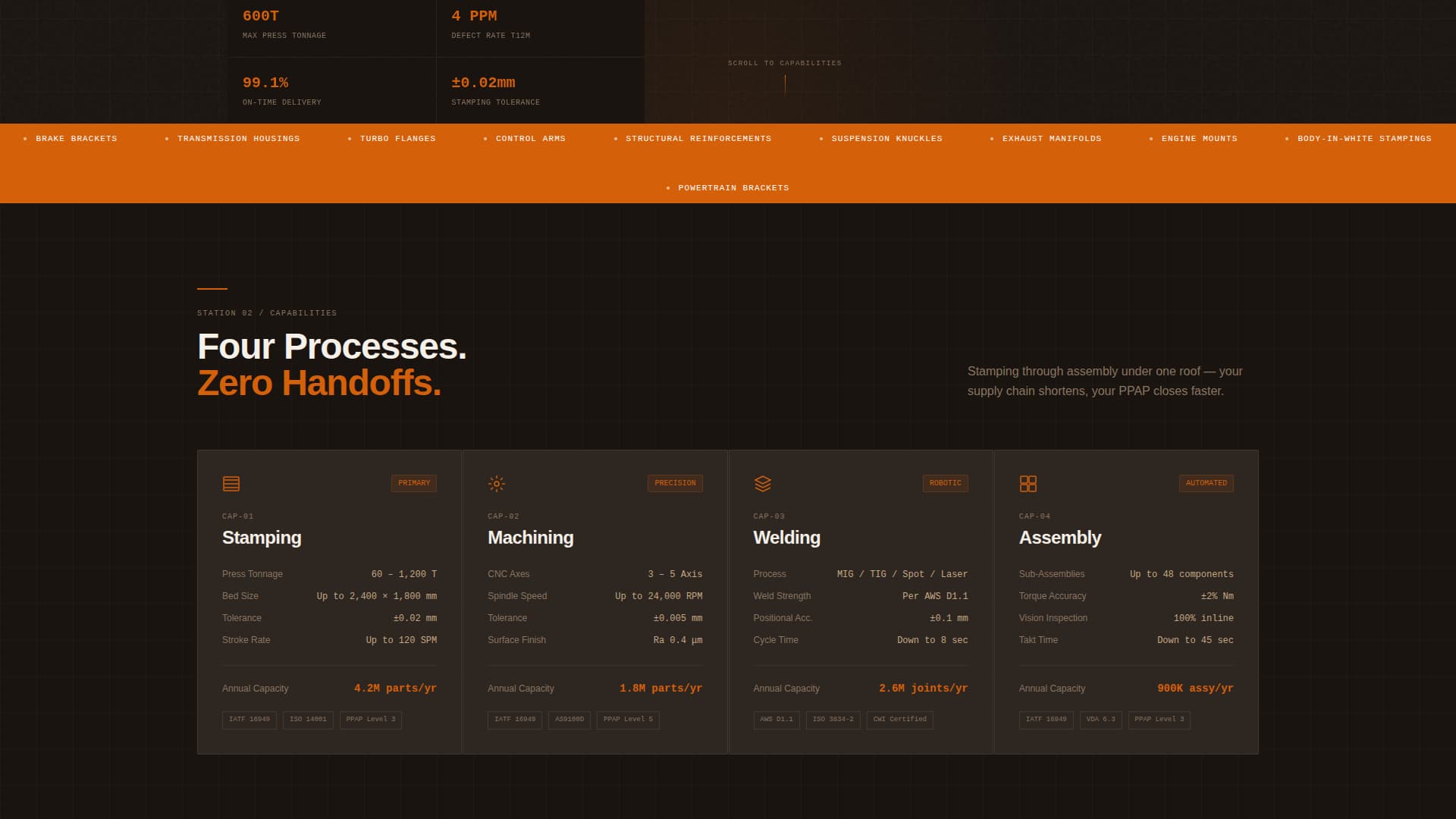
Task: Click the 4 PPM defect rate stat
Action: click(x=540, y=24)
